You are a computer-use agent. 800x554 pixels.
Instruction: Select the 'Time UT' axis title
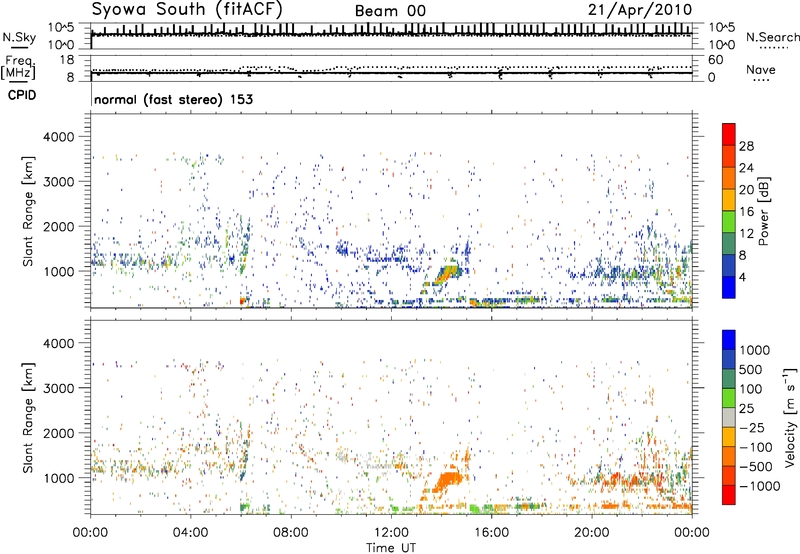pos(391,547)
